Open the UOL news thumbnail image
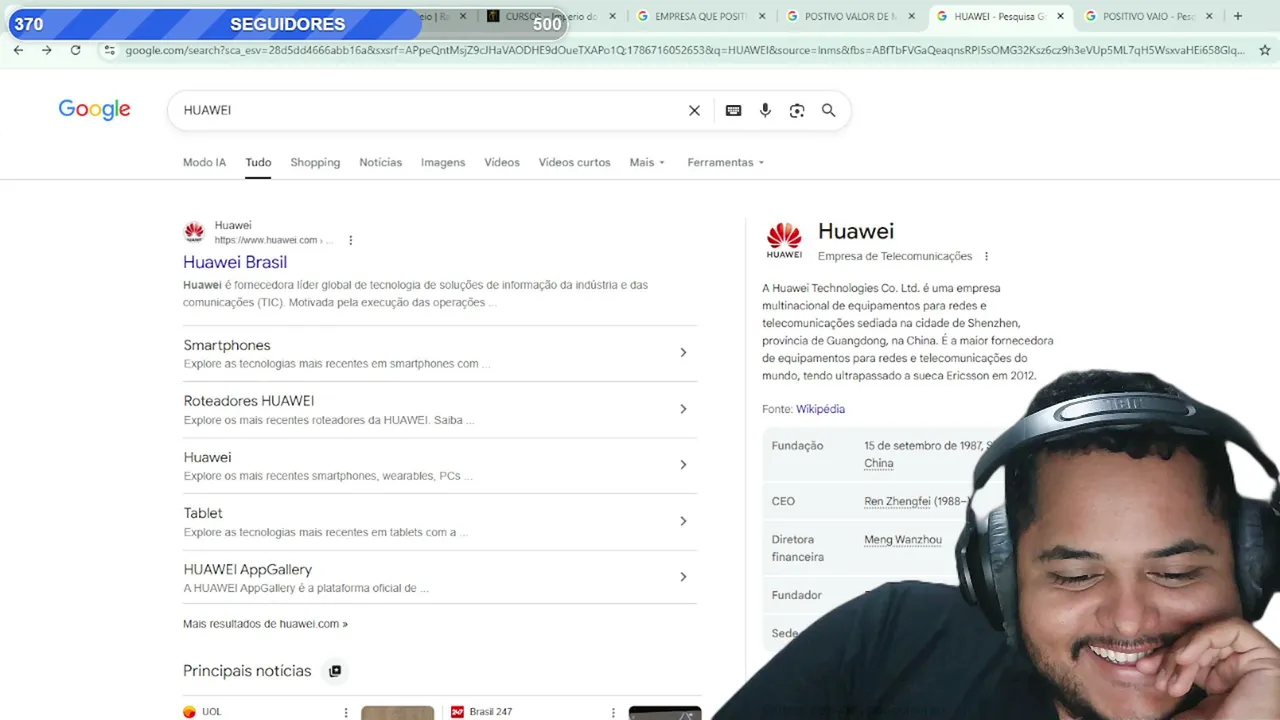This screenshot has height=720, width=1280. pos(397,713)
